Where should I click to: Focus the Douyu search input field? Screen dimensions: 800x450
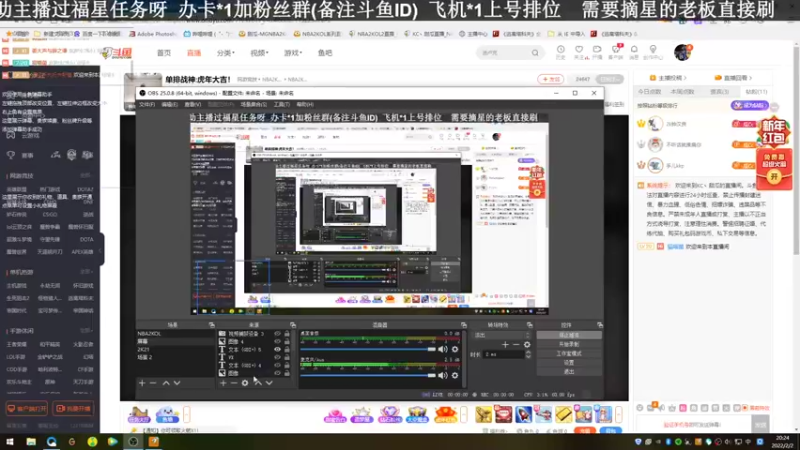pos(504,53)
